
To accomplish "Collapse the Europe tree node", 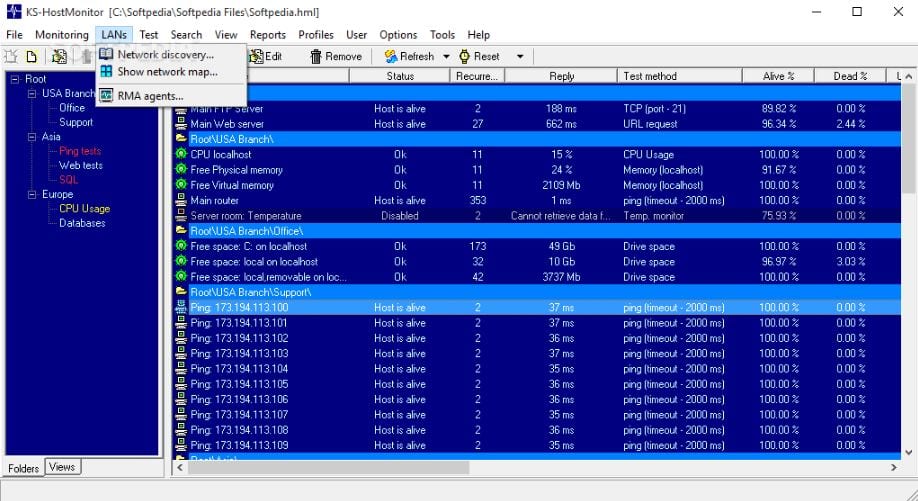I will click(x=32, y=194).
